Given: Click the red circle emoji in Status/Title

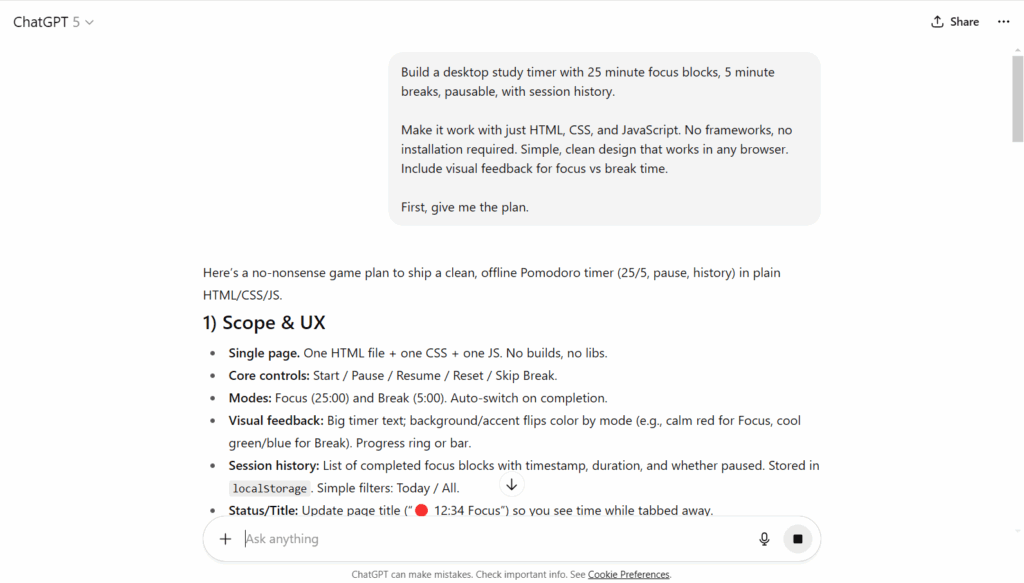Looking at the screenshot, I should [421, 511].
